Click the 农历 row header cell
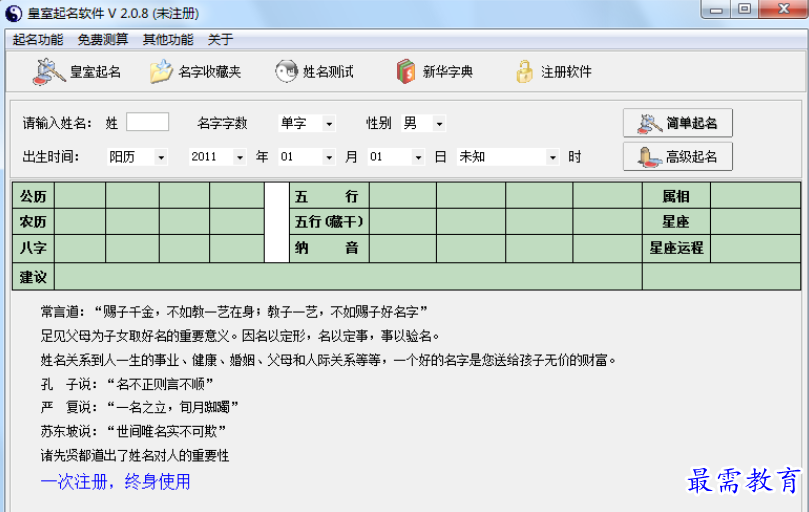This screenshot has height=512, width=809. coord(33,222)
